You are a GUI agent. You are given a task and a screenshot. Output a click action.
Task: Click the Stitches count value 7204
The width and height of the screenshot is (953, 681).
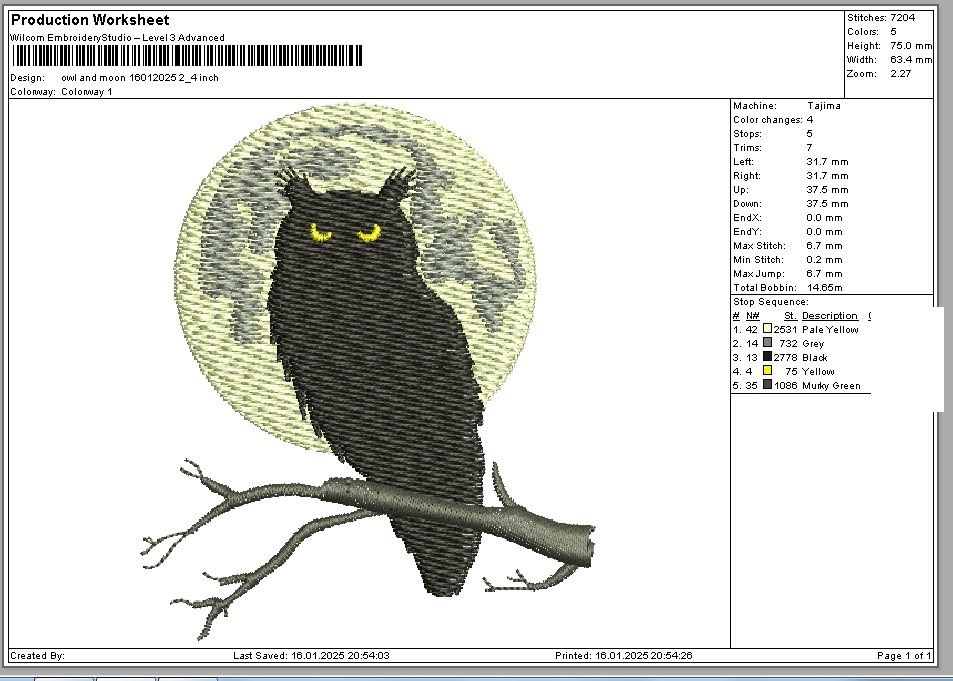pyautogui.click(x=904, y=18)
